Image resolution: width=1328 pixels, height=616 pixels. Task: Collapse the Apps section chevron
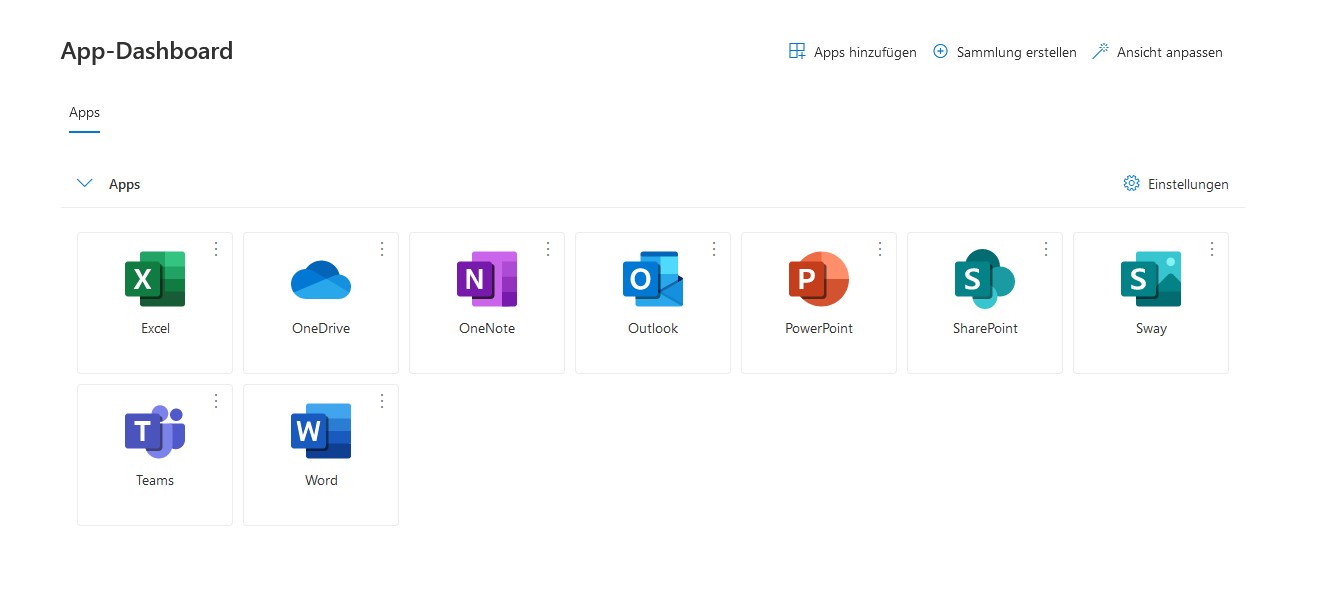click(85, 183)
